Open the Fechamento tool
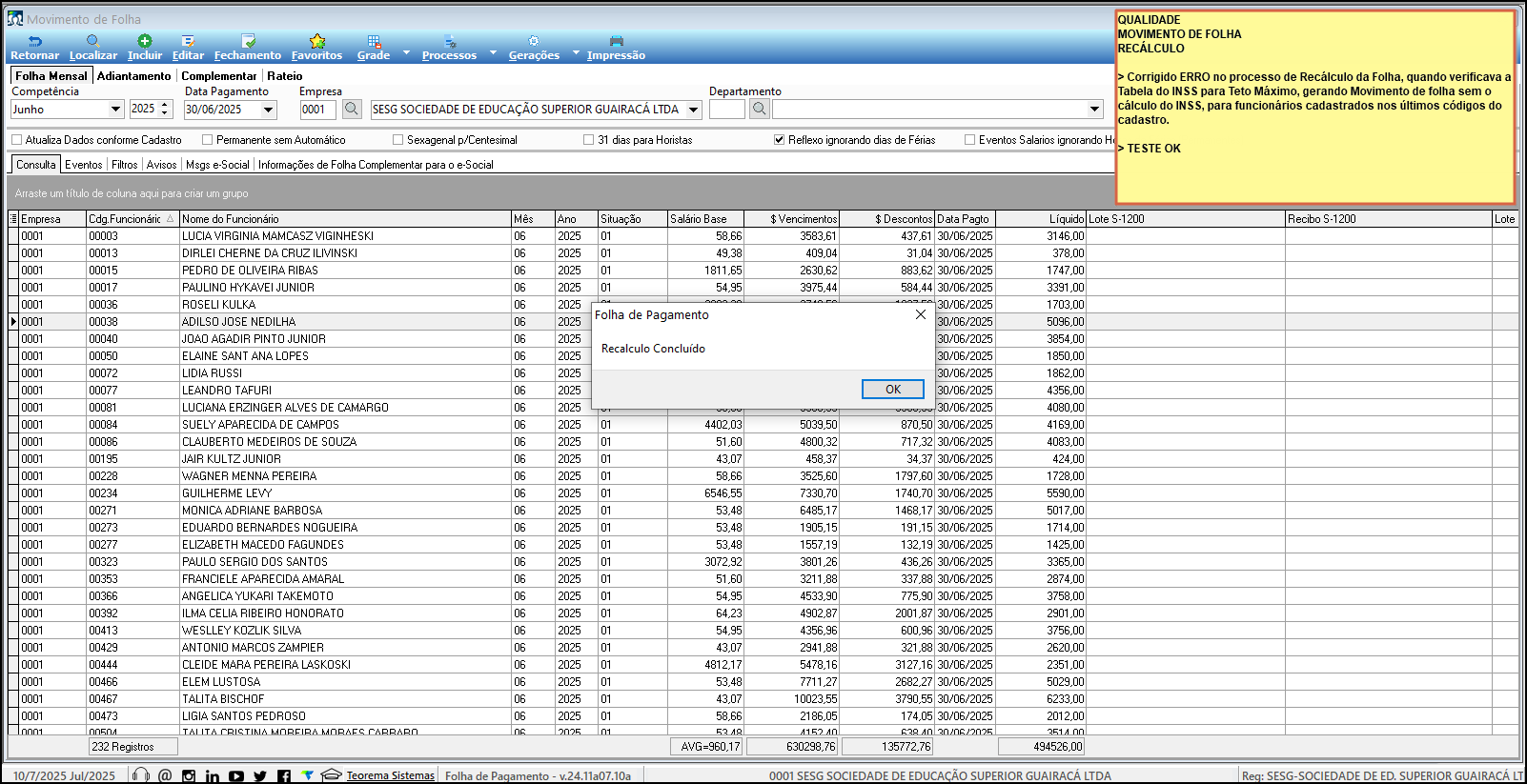 pyautogui.click(x=248, y=41)
